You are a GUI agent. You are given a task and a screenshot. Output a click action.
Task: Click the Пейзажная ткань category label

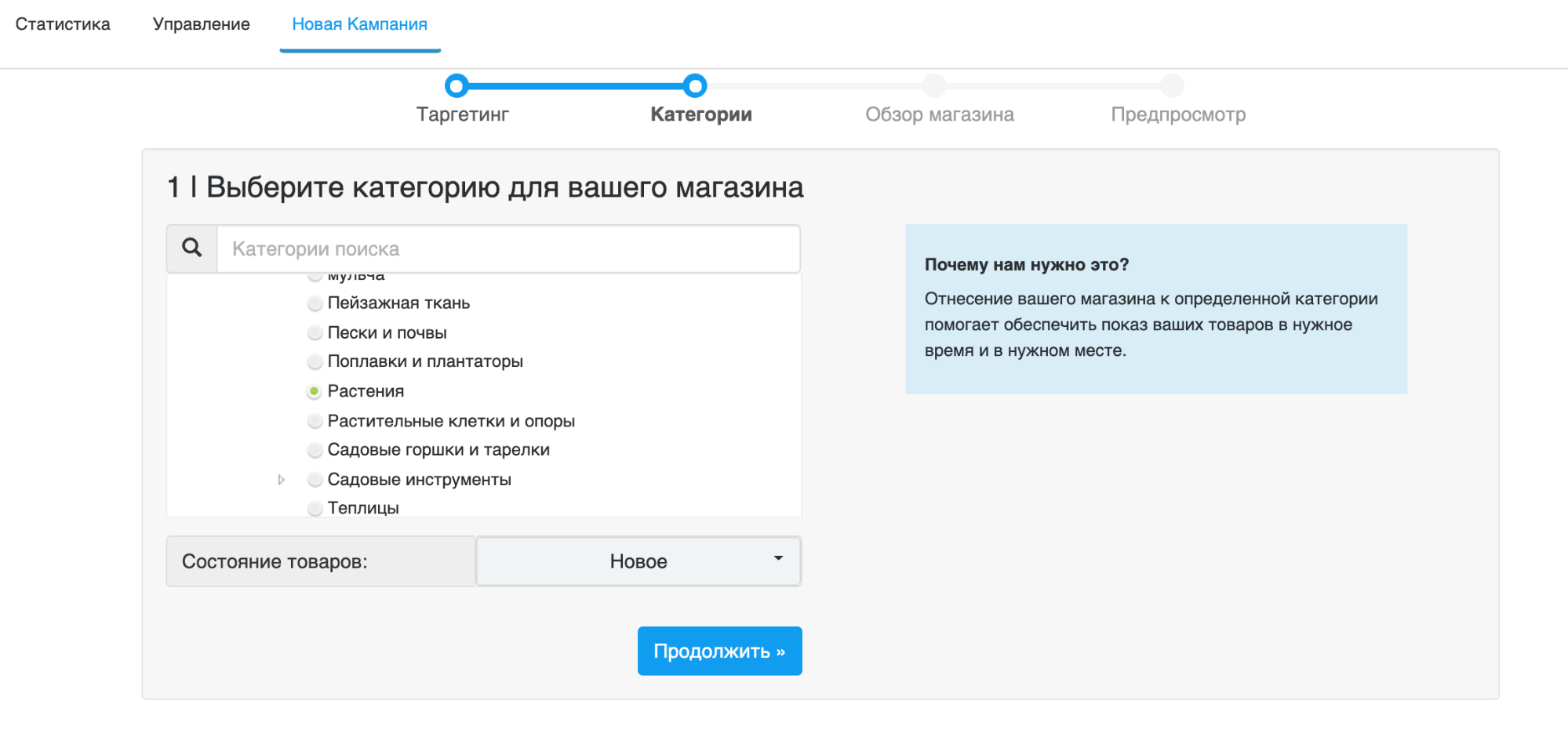click(x=398, y=303)
